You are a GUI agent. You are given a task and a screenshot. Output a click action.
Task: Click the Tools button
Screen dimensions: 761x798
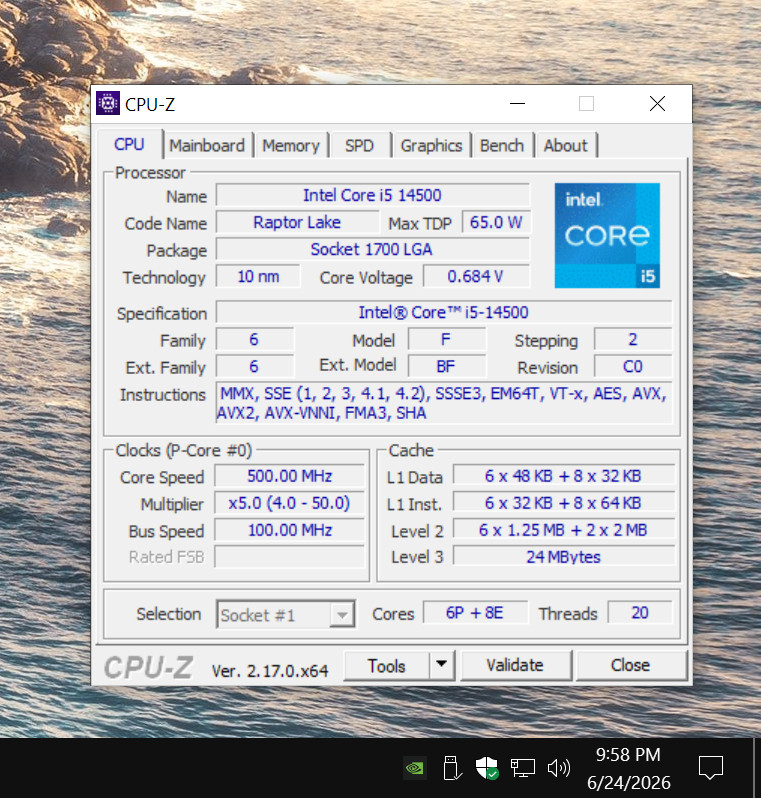point(386,666)
